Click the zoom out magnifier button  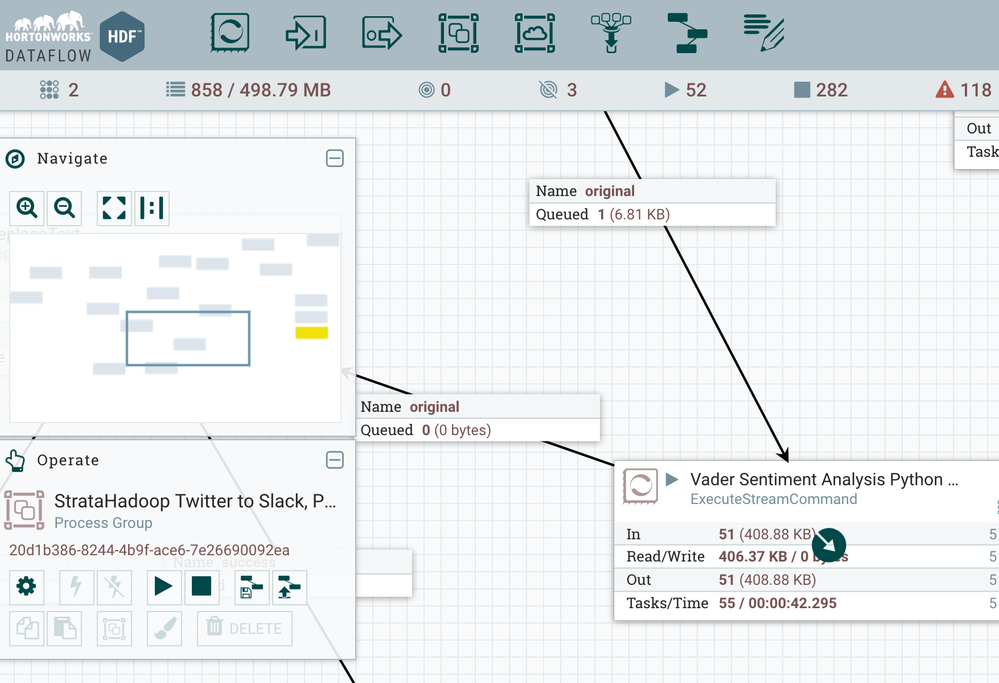pyautogui.click(x=64, y=208)
